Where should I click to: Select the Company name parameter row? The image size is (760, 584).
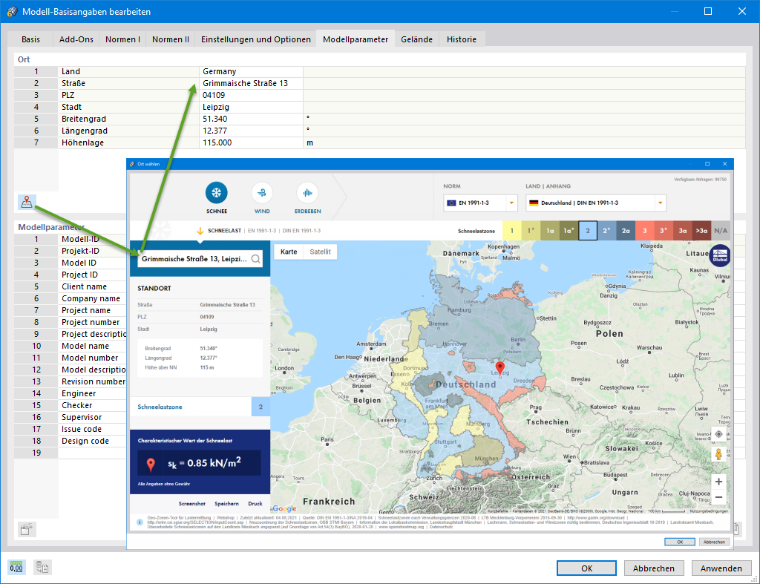tap(70, 299)
